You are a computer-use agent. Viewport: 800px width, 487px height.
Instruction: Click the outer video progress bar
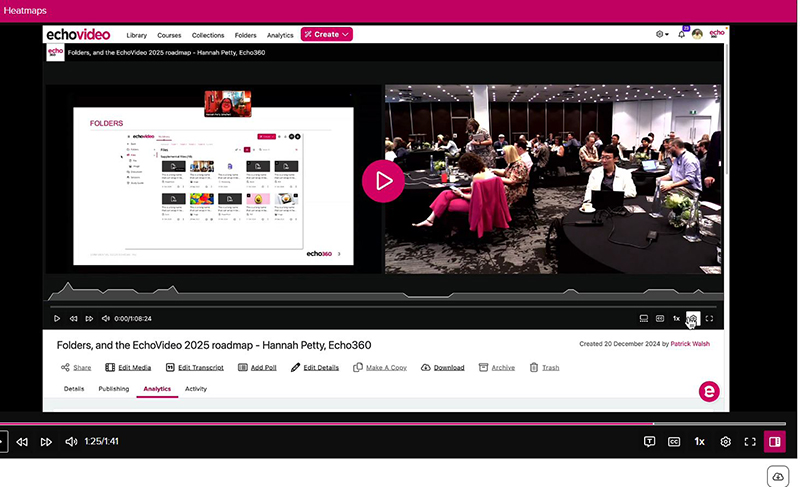393,424
